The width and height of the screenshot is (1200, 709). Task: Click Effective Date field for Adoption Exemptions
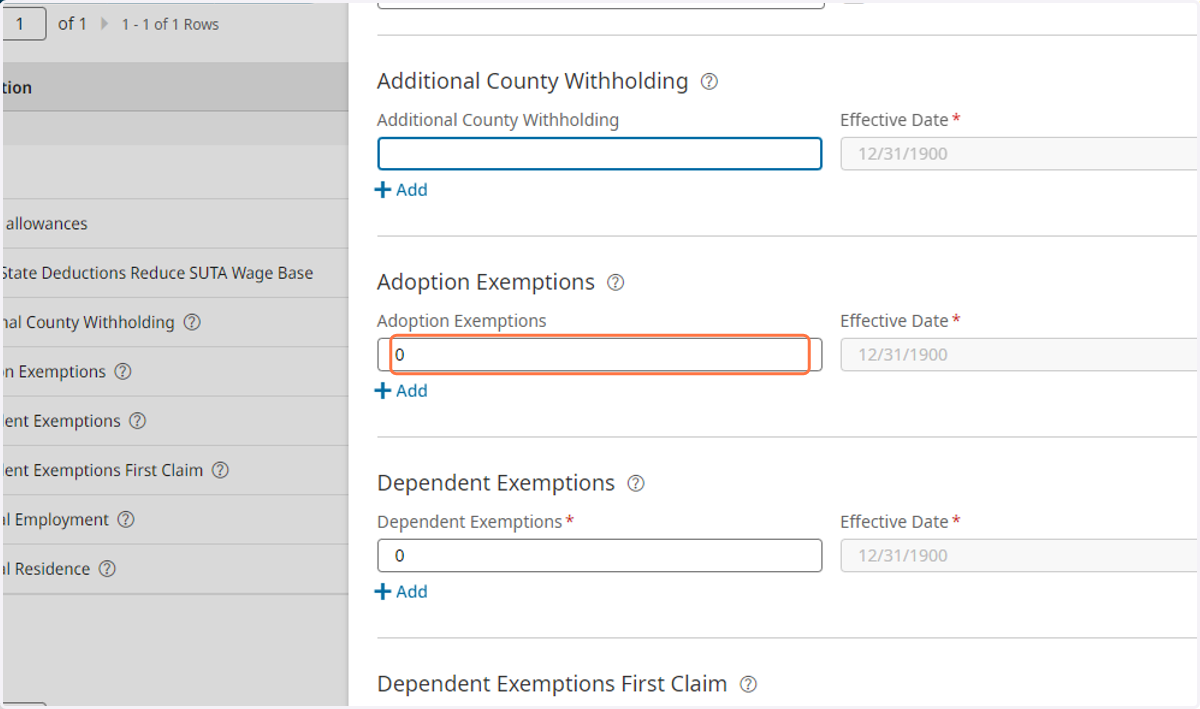(1020, 355)
